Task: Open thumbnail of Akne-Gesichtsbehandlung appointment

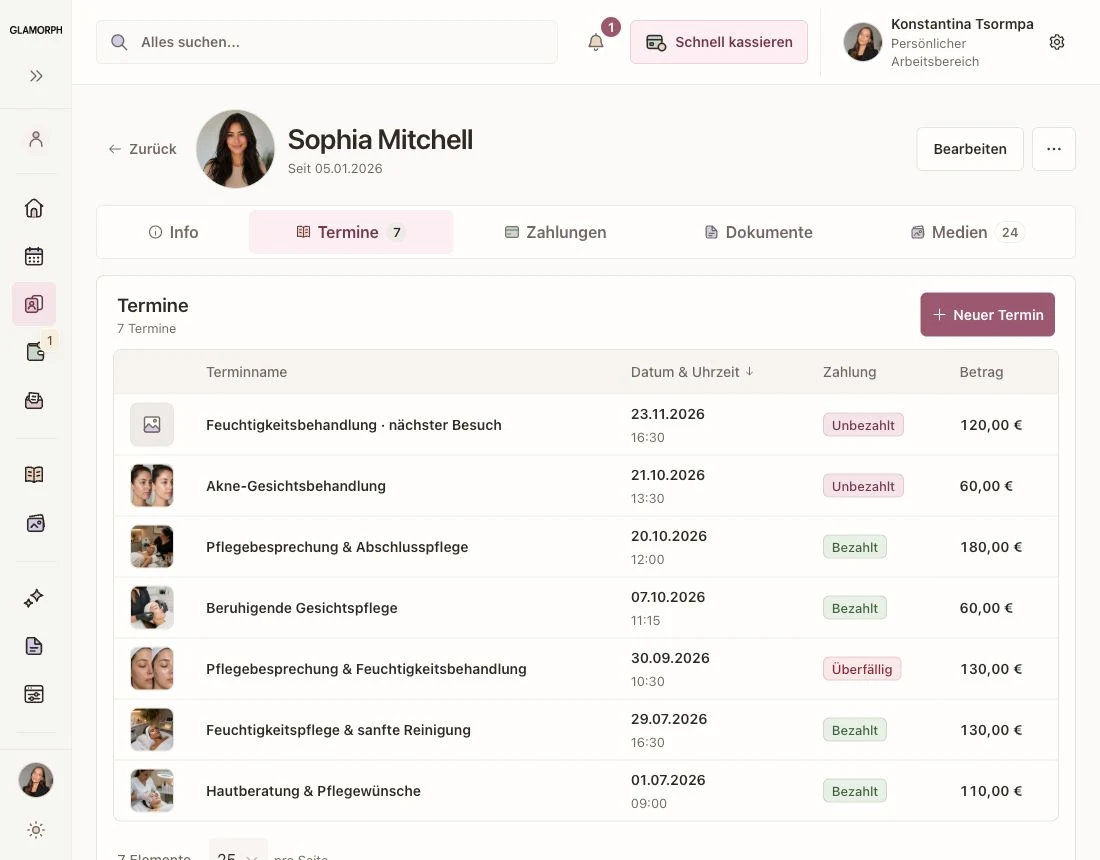Action: coord(152,485)
